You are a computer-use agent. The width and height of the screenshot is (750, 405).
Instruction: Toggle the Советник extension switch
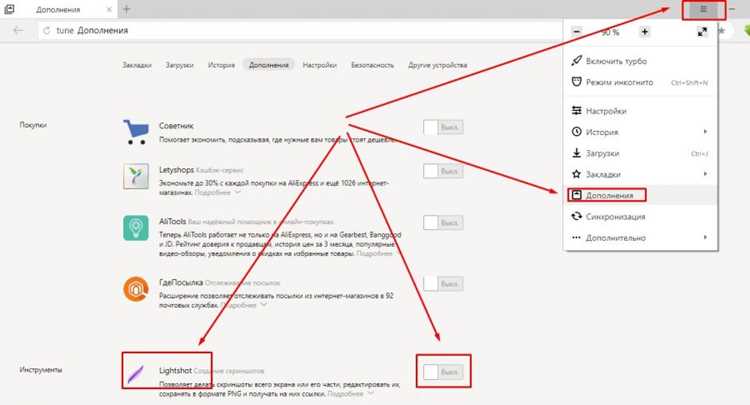tap(443, 127)
